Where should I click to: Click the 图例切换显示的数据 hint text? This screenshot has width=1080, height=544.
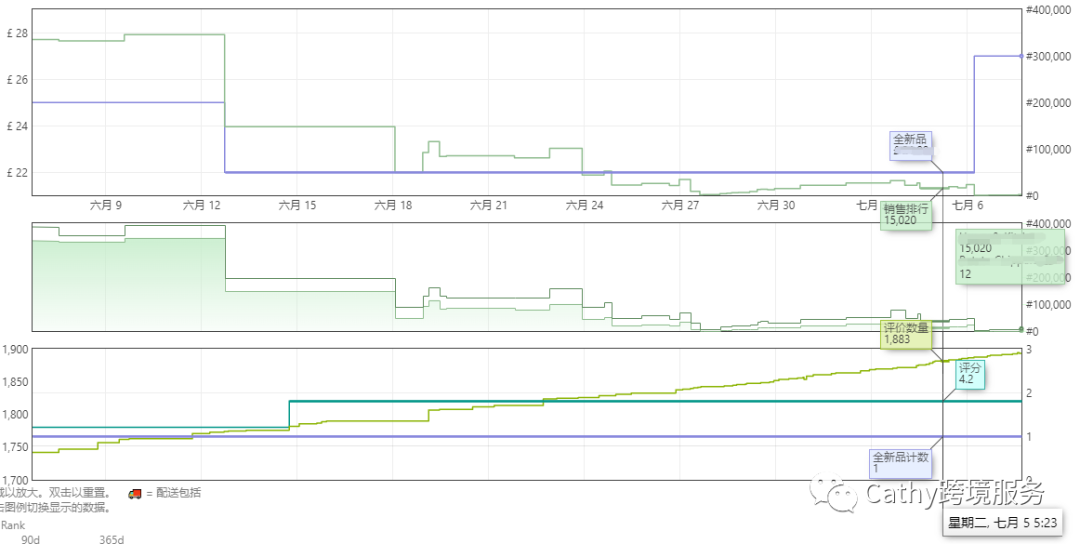[56, 508]
